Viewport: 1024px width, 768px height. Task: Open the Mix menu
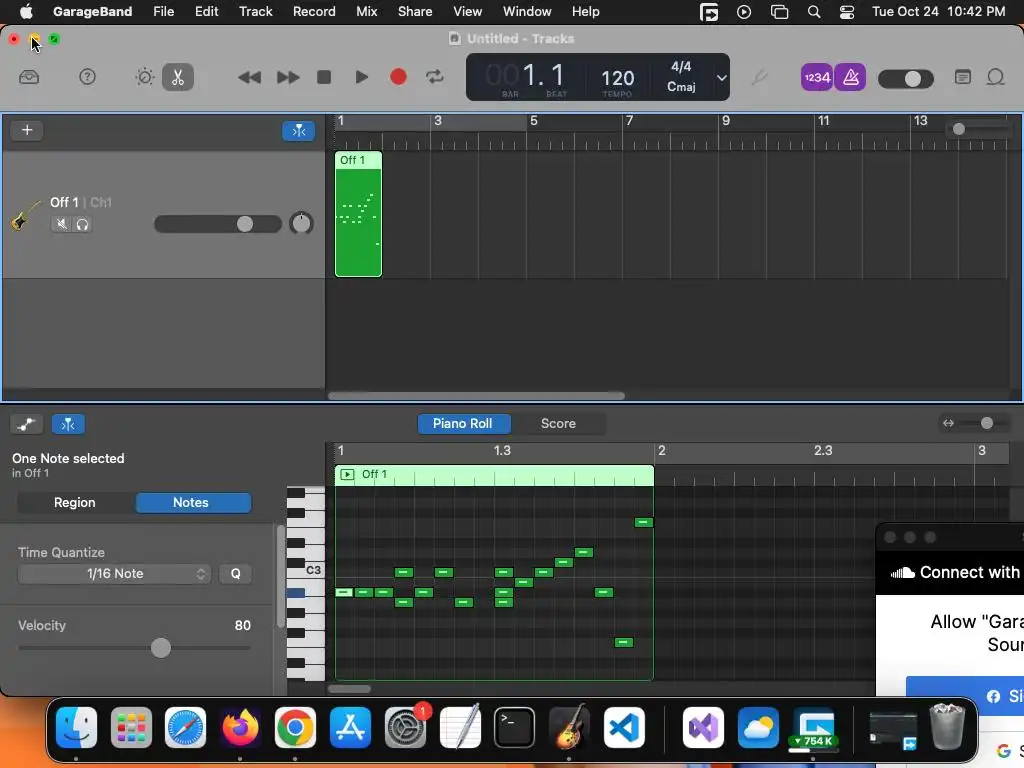point(366,11)
